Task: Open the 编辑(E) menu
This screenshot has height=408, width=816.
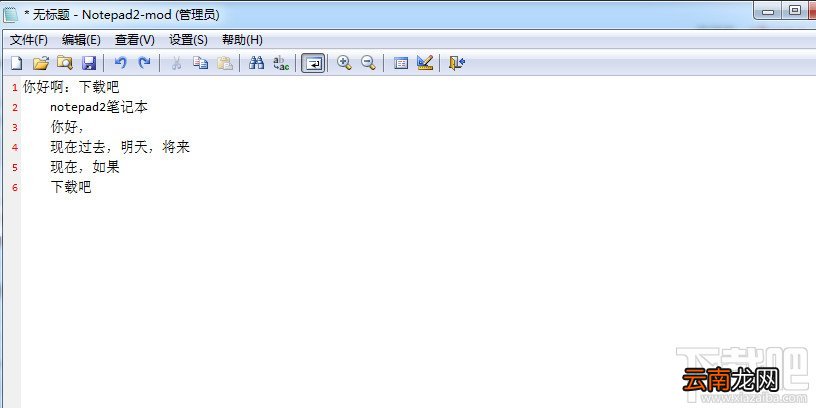Action: pyautogui.click(x=81, y=40)
